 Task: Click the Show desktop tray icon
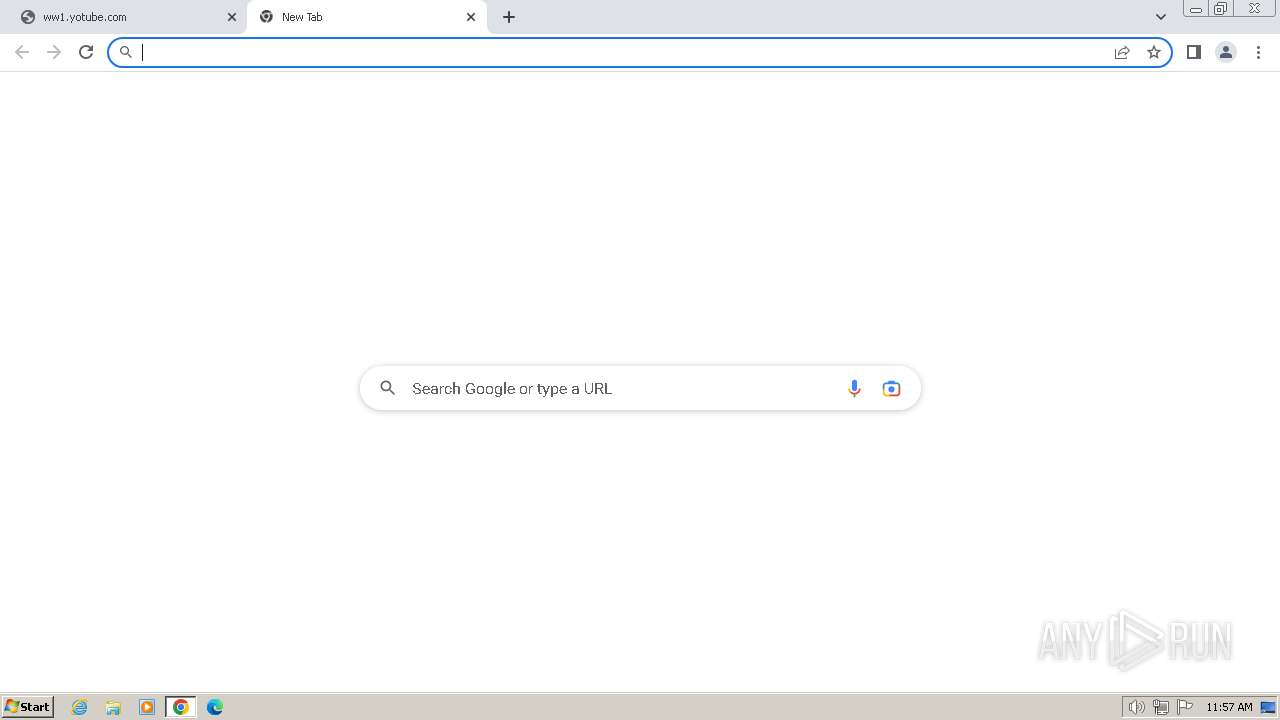[x=1268, y=707]
